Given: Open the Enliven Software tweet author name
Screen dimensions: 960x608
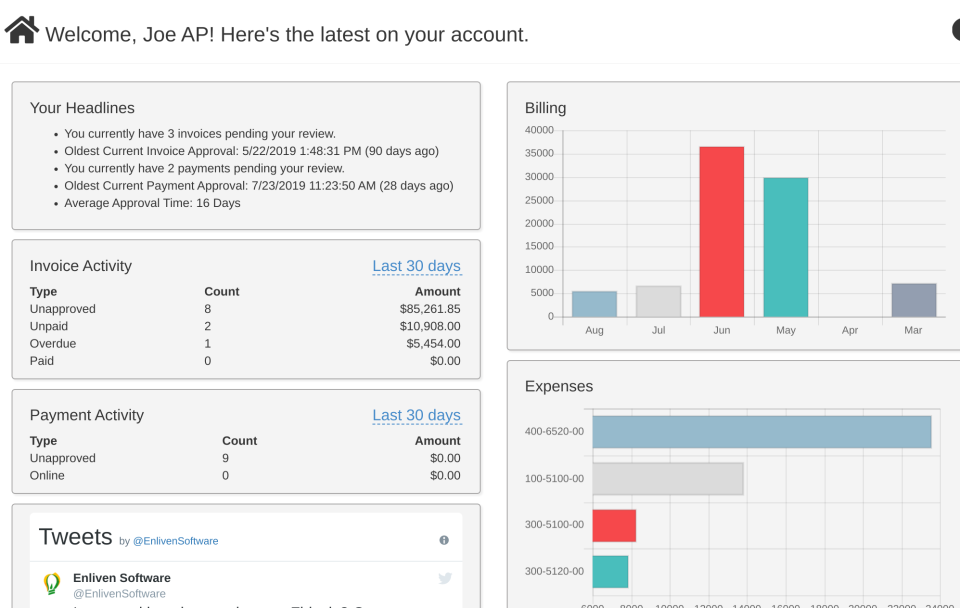Looking at the screenshot, I should point(121,578).
